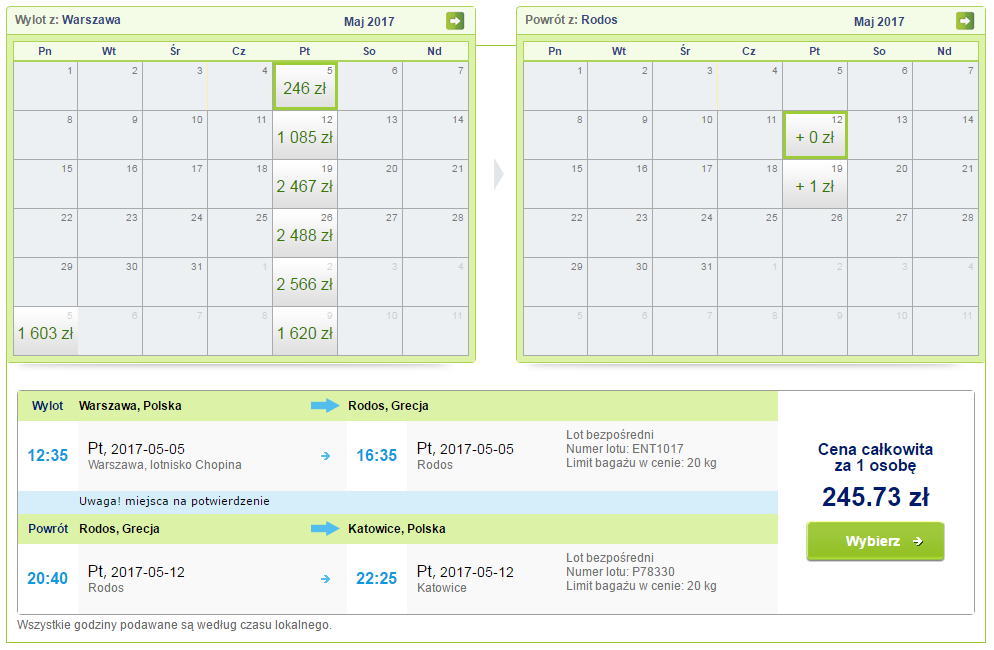Click Limit bagażu for flight ENT1017
Image resolution: width=994 pixels, height=650 pixels.
(642, 463)
